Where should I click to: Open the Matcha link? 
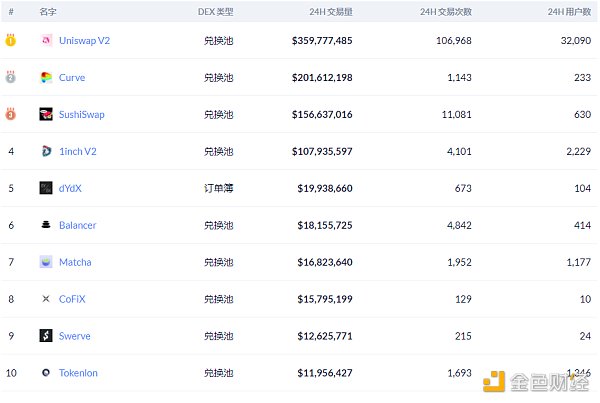(75, 262)
